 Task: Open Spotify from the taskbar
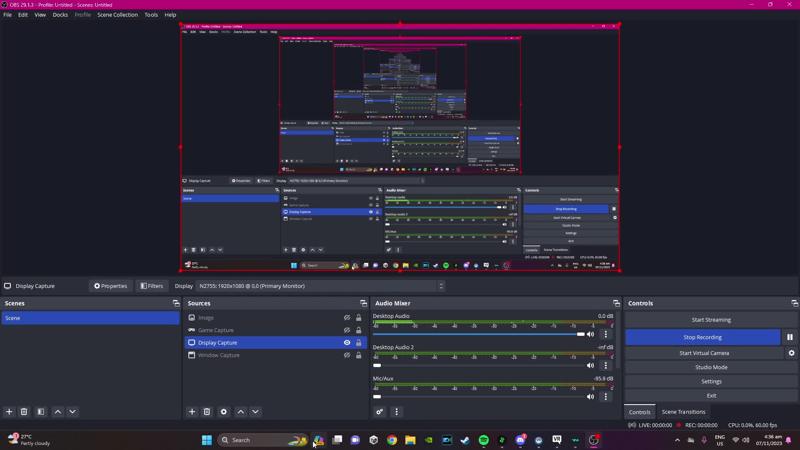pos(484,440)
